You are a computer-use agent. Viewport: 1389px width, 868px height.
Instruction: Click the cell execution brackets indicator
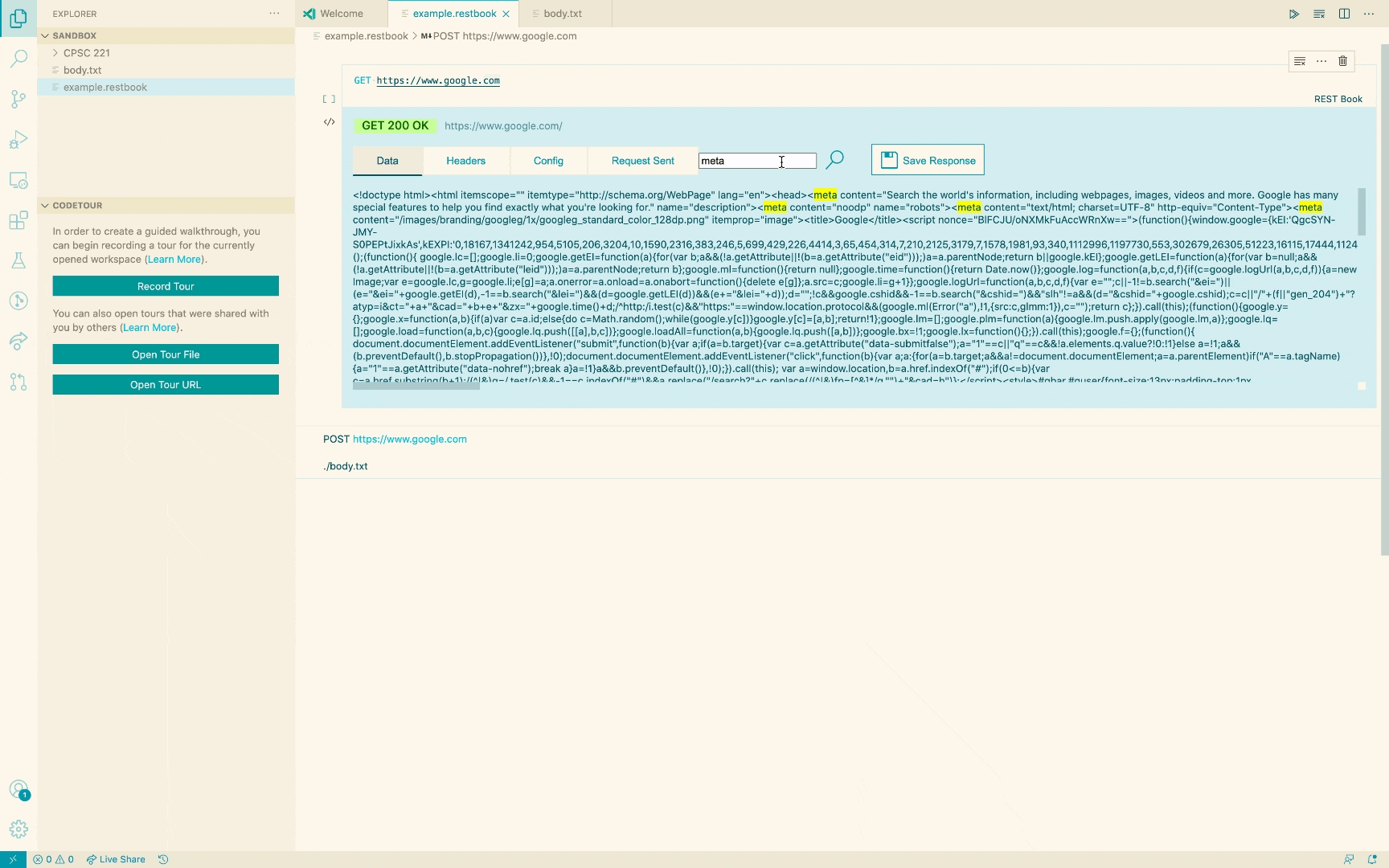(329, 99)
